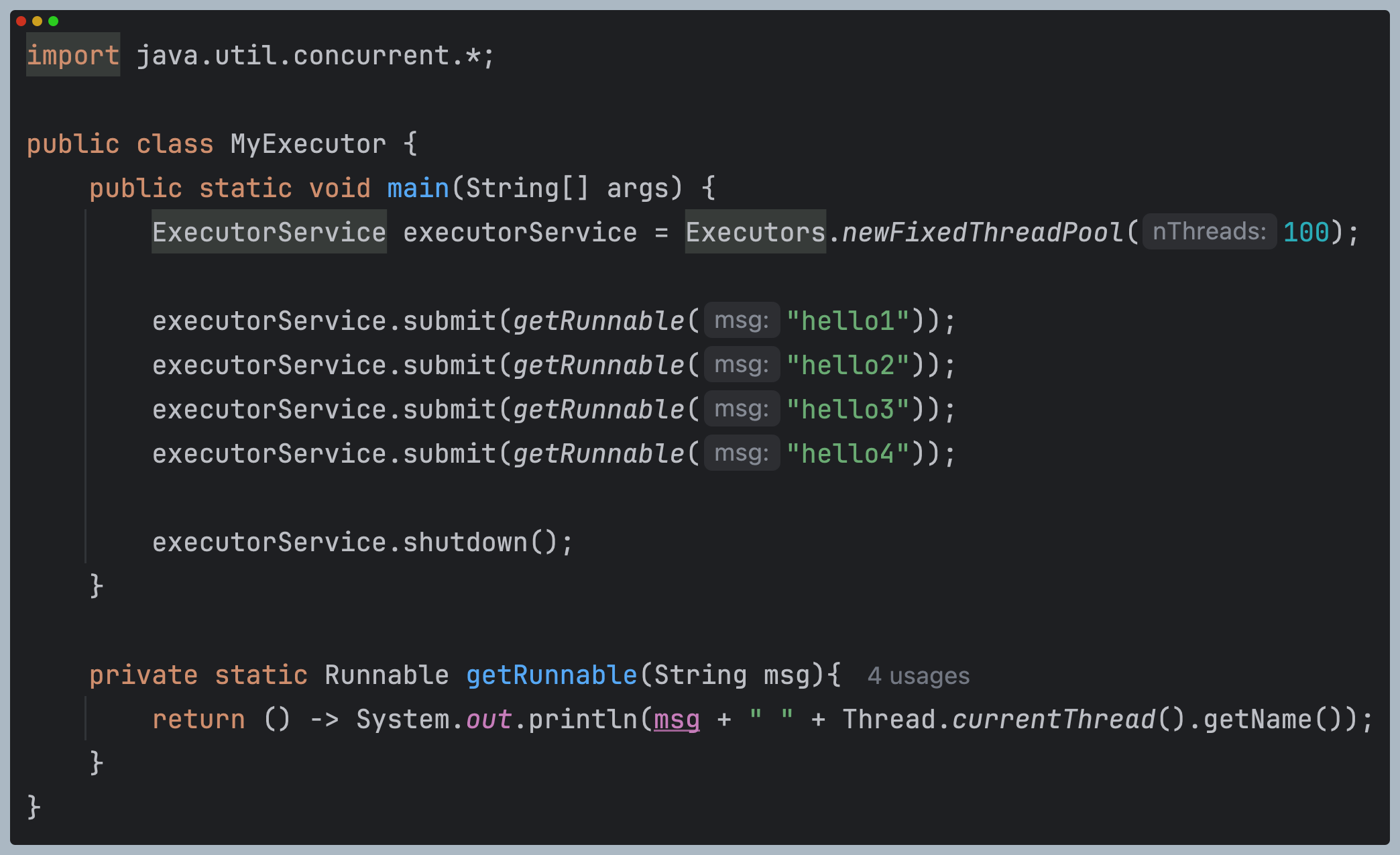The image size is (1400, 855).
Task: Select the import keyword
Action: (x=72, y=55)
